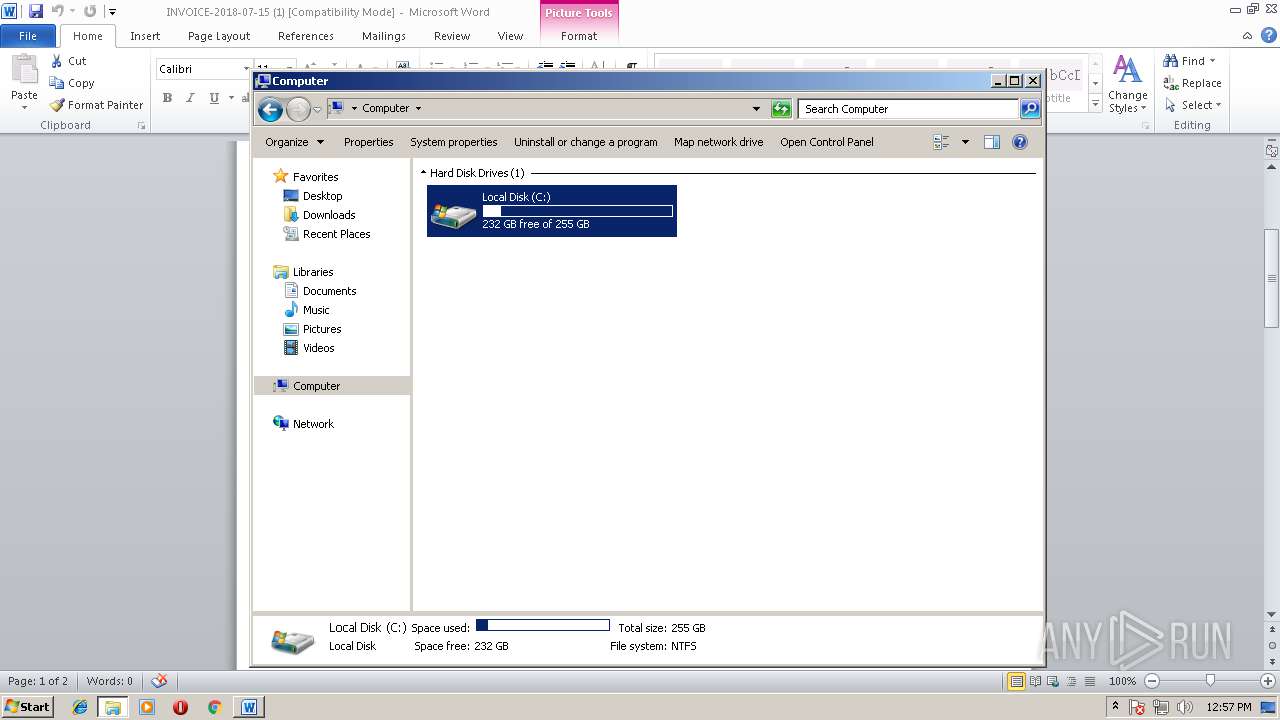
Task: Click the Explorer search magnifier icon
Action: pos(1030,109)
